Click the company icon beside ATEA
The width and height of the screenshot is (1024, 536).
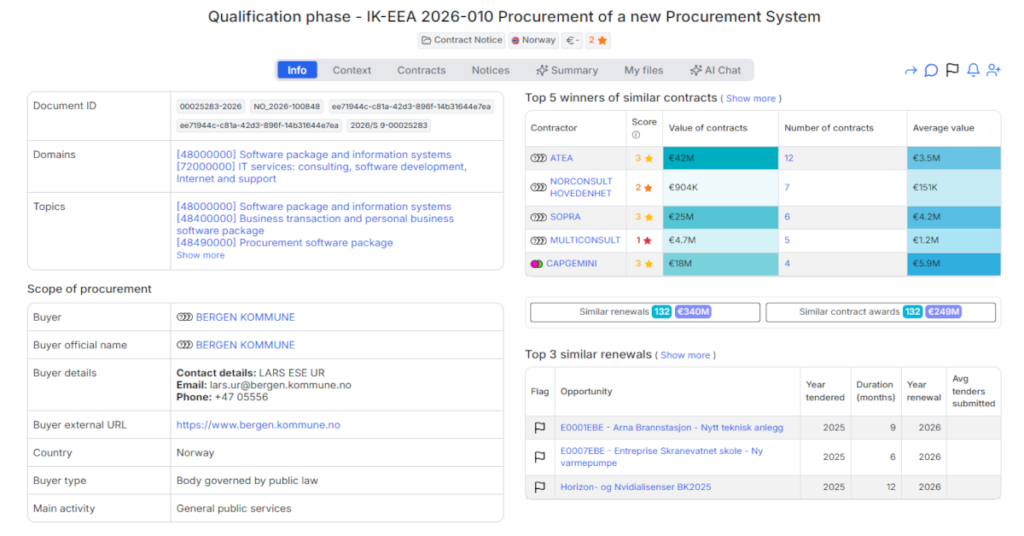538,158
